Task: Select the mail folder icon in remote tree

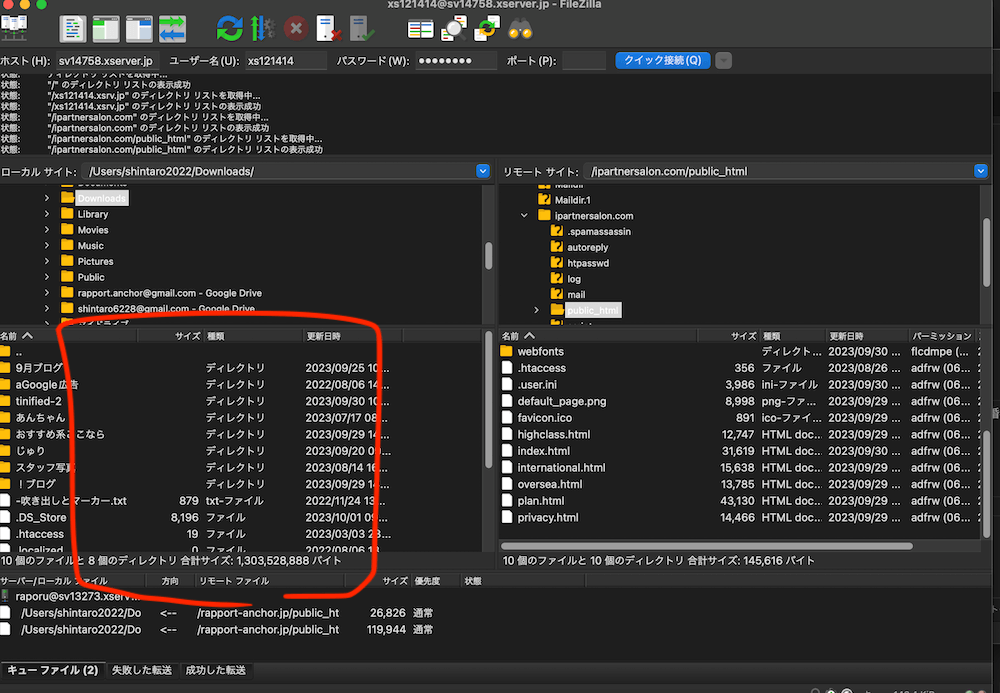Action: (557, 294)
